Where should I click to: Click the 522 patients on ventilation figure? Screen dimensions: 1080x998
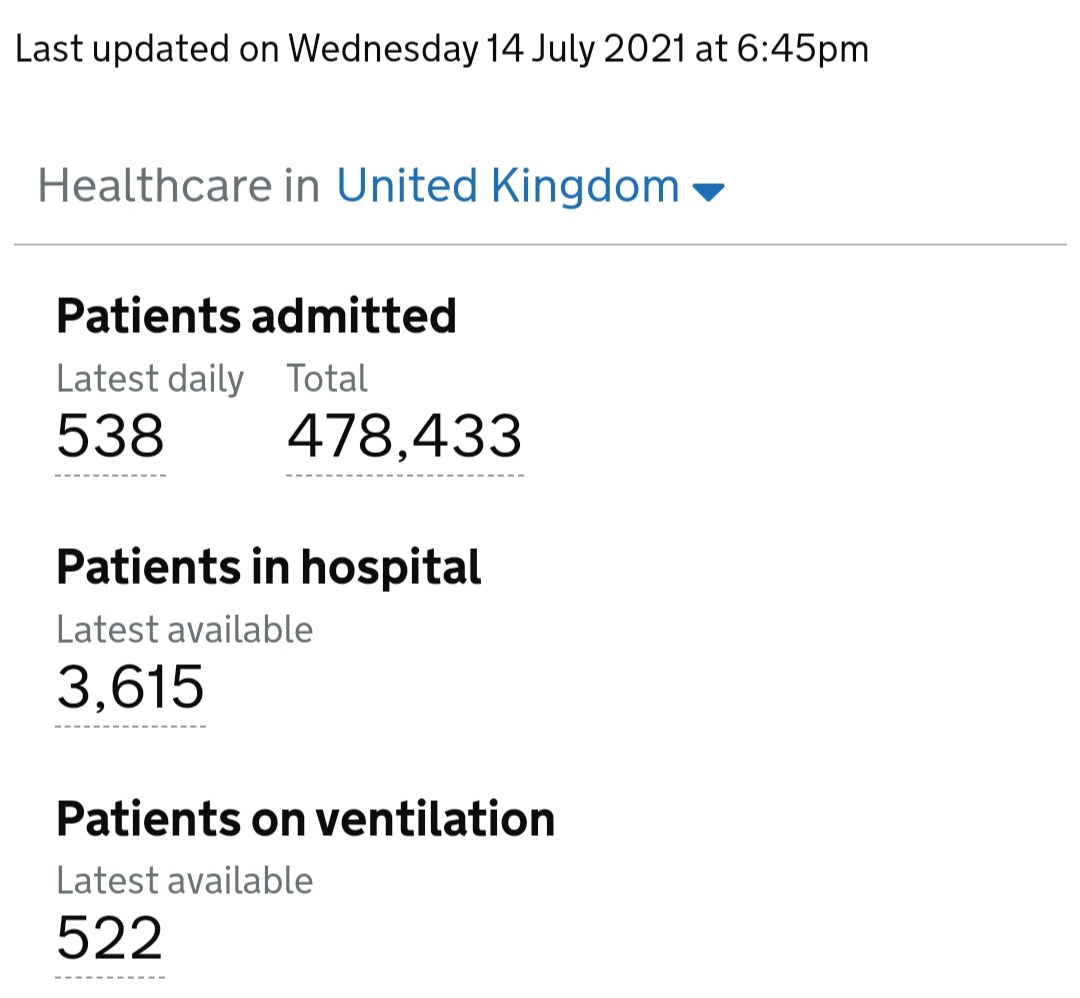pyautogui.click(x=110, y=938)
